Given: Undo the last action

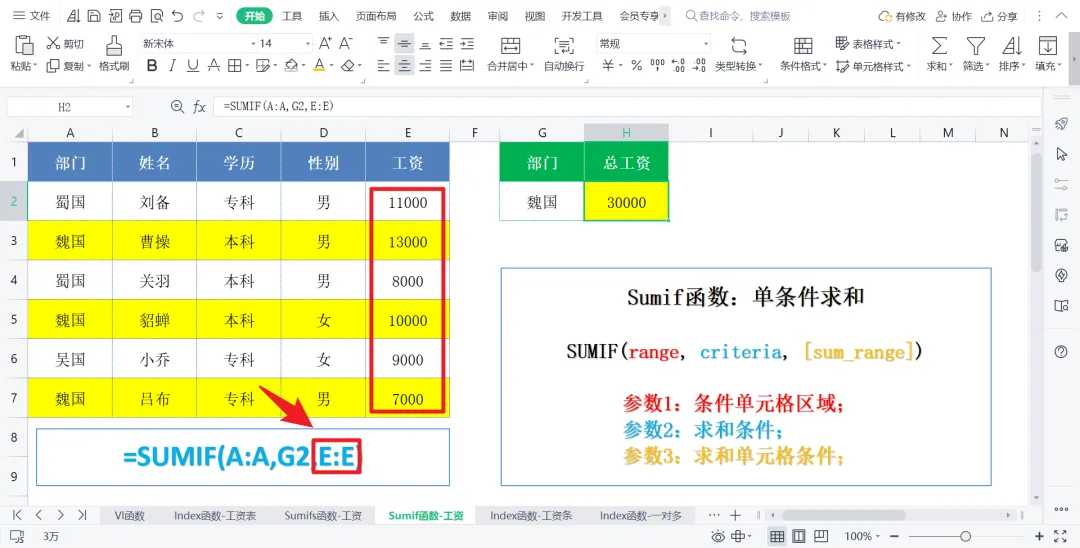Looking at the screenshot, I should pyautogui.click(x=178, y=15).
